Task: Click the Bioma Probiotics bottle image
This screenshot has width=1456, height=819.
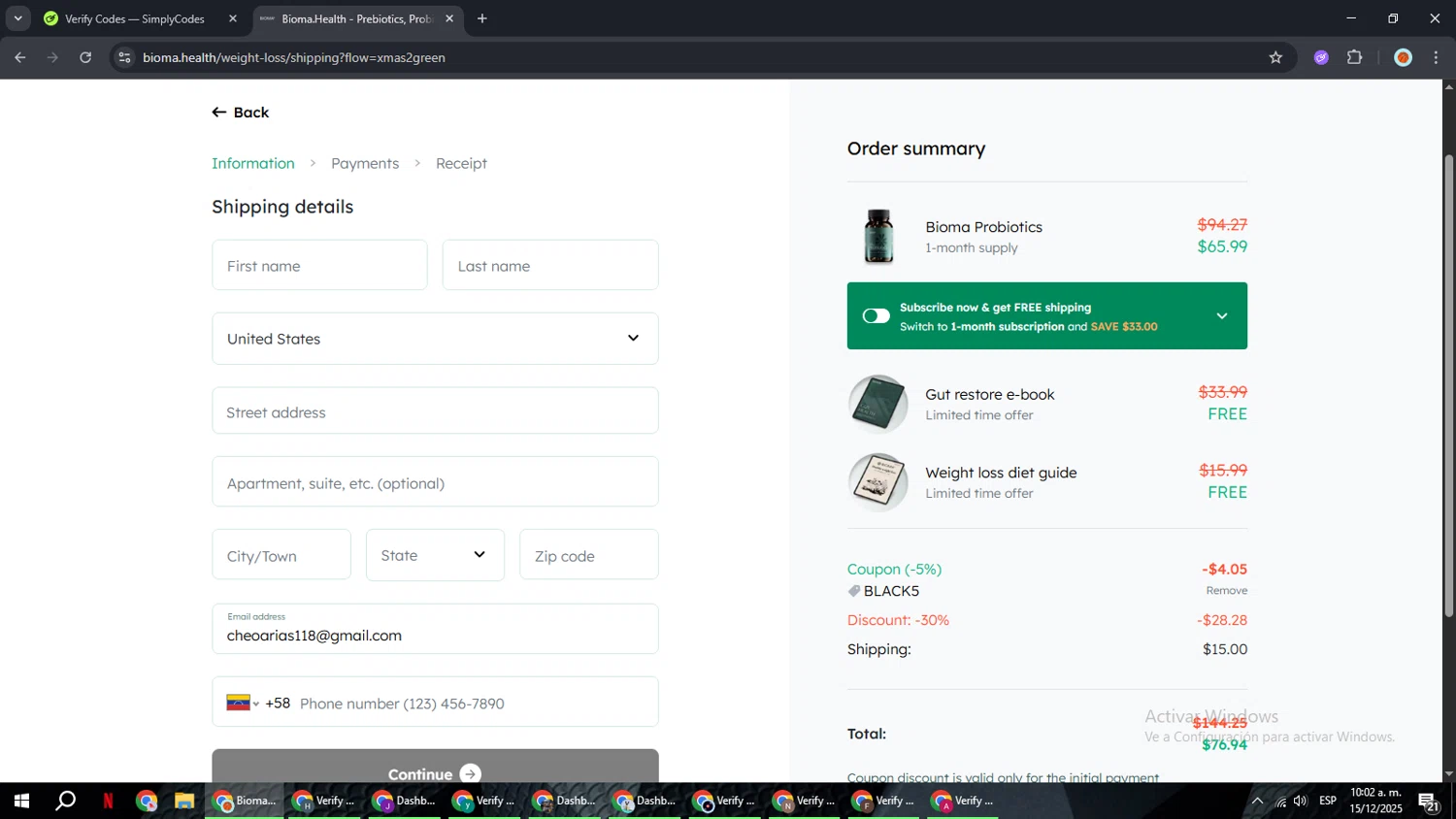Action: tap(878, 236)
